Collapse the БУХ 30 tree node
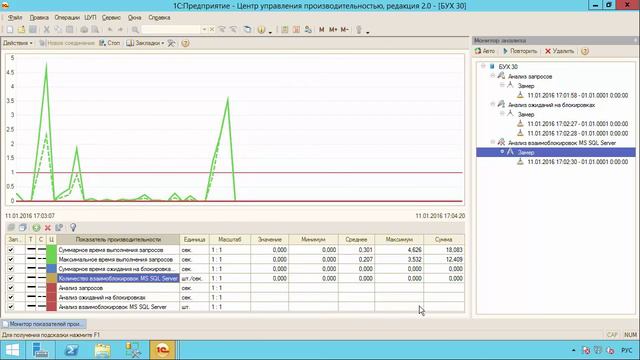This screenshot has height=360, width=640. 483,66
